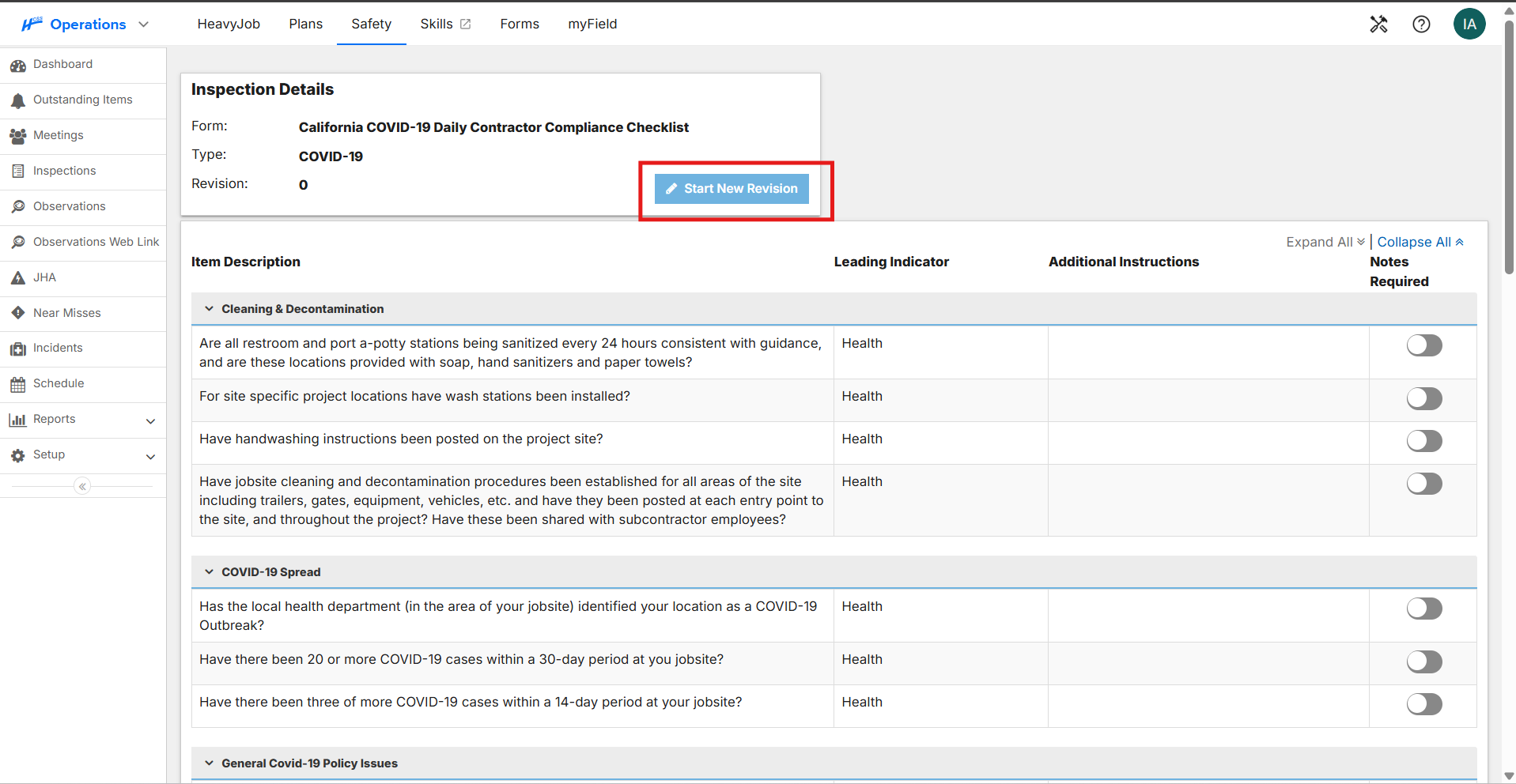
Task: Click the scrollbar down arrow
Action: (1509, 776)
